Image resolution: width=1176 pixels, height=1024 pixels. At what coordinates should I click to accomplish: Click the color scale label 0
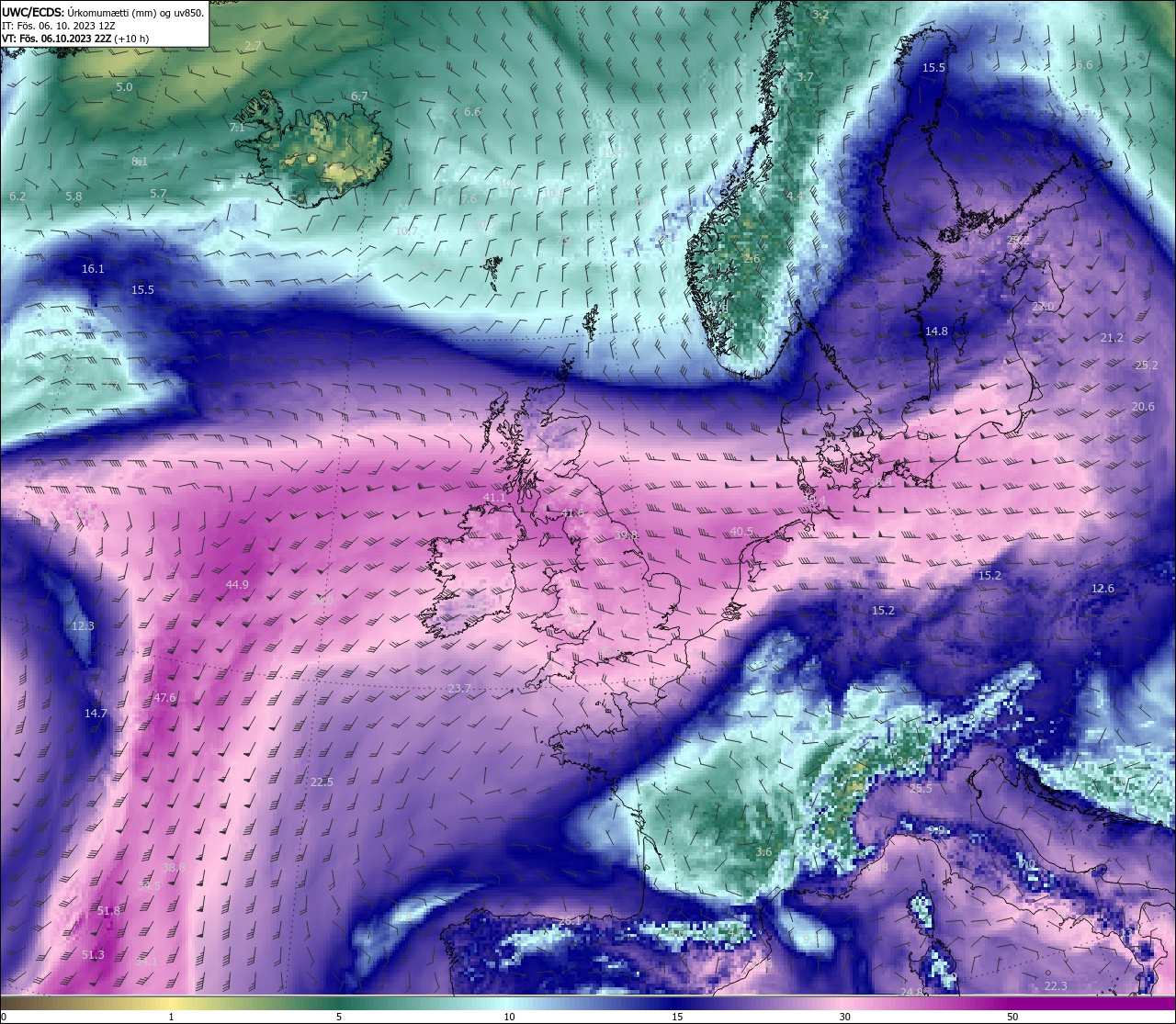coord(4,1017)
